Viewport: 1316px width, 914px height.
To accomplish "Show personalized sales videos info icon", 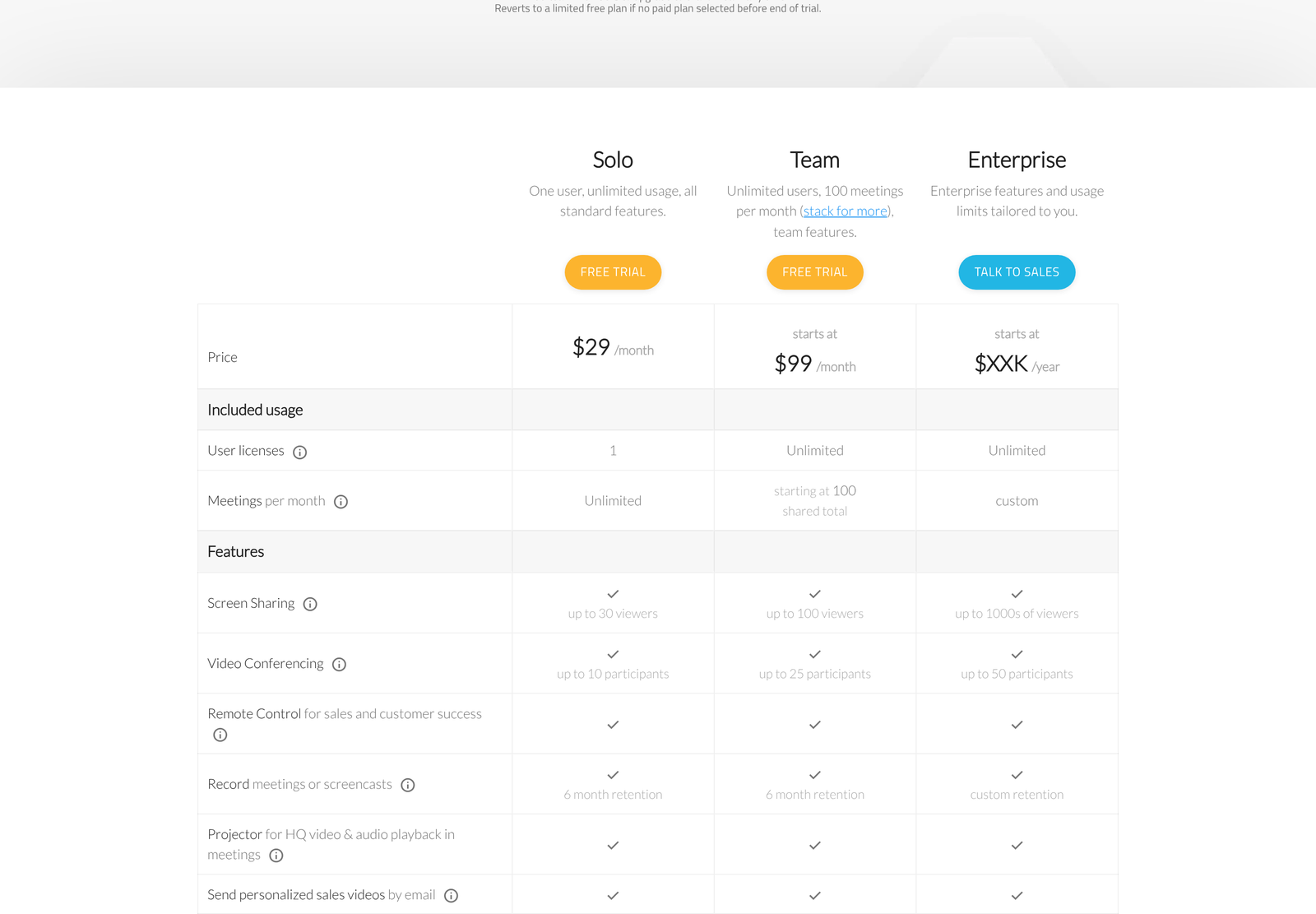I will (x=451, y=895).
